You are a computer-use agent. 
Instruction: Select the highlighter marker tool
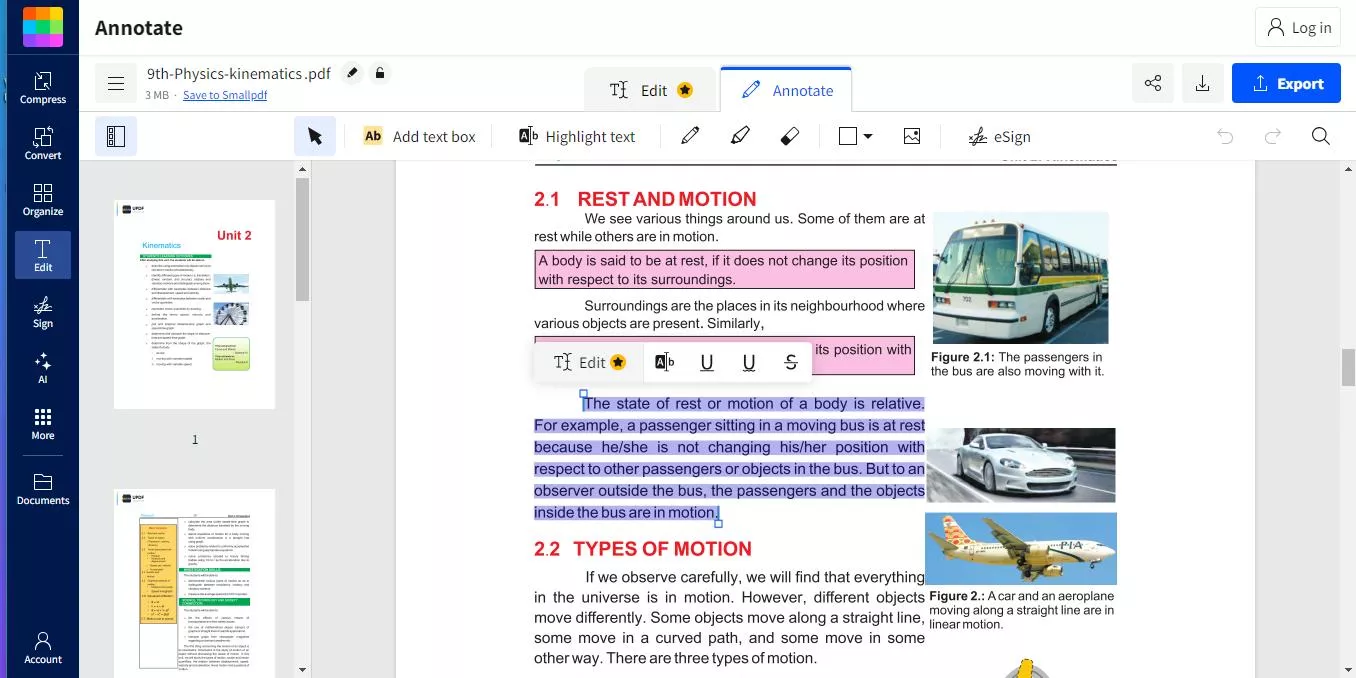tap(740, 135)
